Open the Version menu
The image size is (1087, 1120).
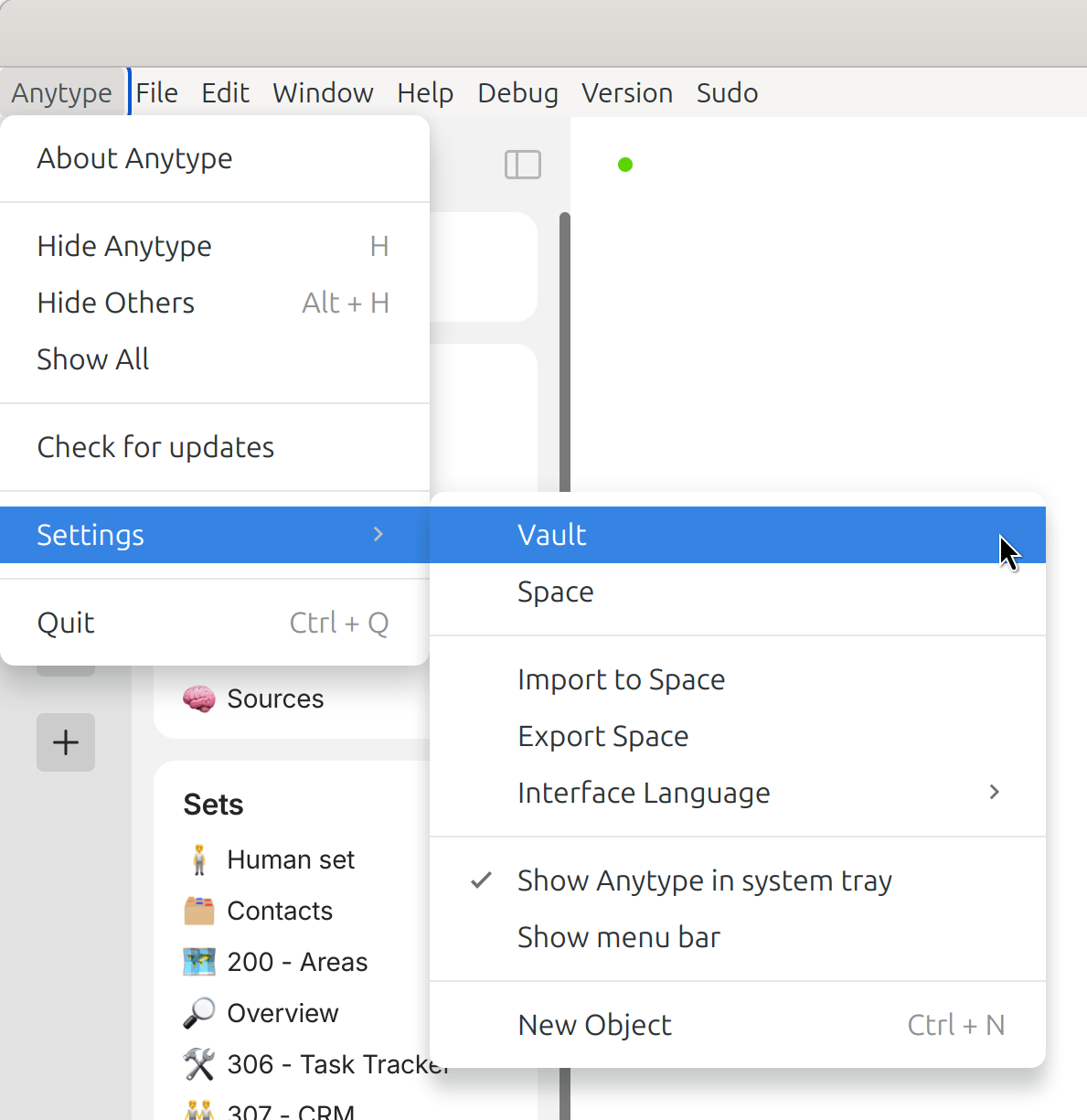pyautogui.click(x=627, y=92)
